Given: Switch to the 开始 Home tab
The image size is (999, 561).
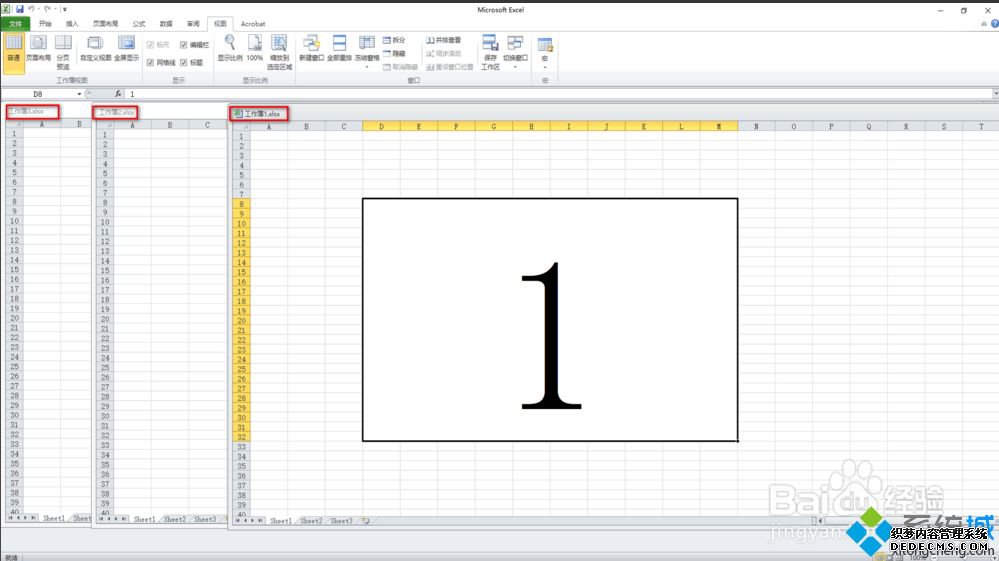Looking at the screenshot, I should pos(45,24).
